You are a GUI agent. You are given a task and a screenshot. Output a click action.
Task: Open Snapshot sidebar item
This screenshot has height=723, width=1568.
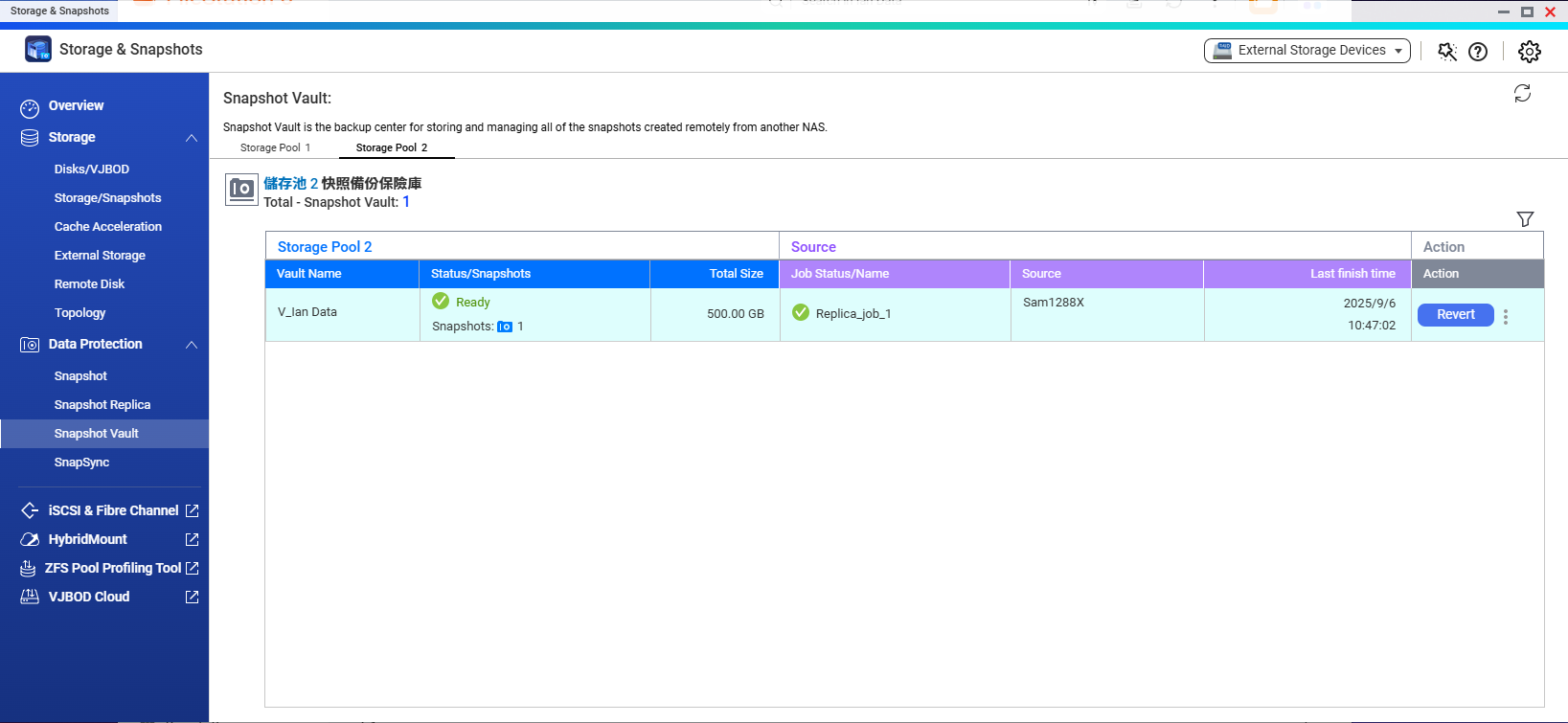(80, 375)
